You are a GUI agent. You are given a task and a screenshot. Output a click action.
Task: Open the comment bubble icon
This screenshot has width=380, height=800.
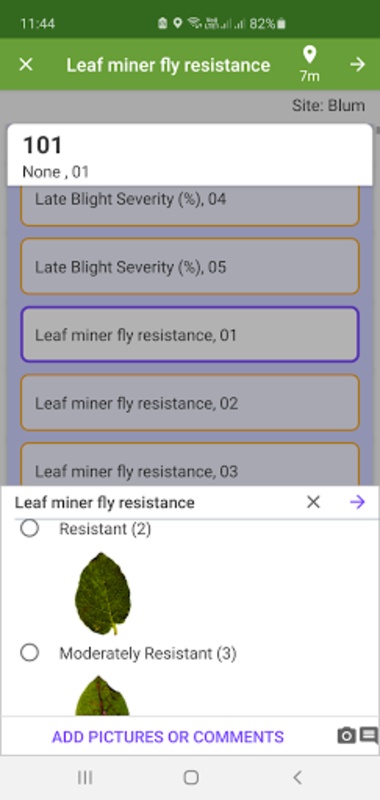point(369,736)
